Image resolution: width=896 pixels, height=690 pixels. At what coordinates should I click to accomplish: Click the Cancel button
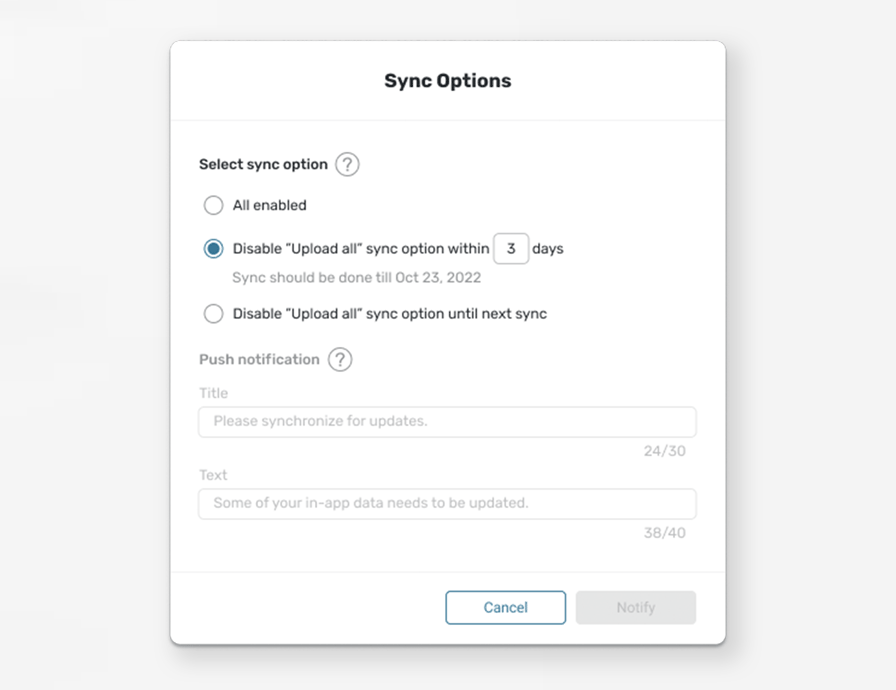pyautogui.click(x=506, y=607)
